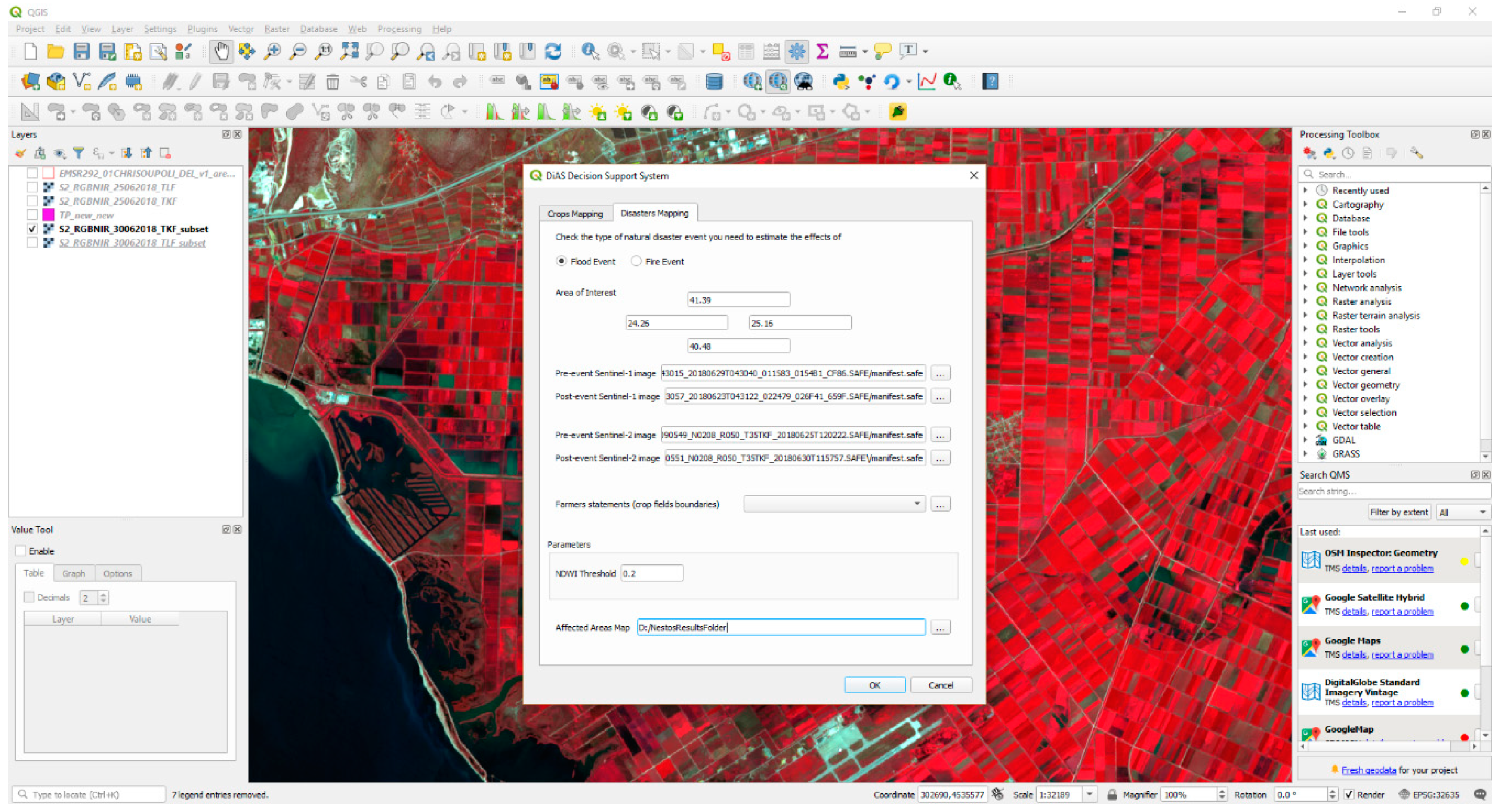The height and width of the screenshot is (812, 1500).
Task: Click the Save Project icon
Action: click(81, 51)
